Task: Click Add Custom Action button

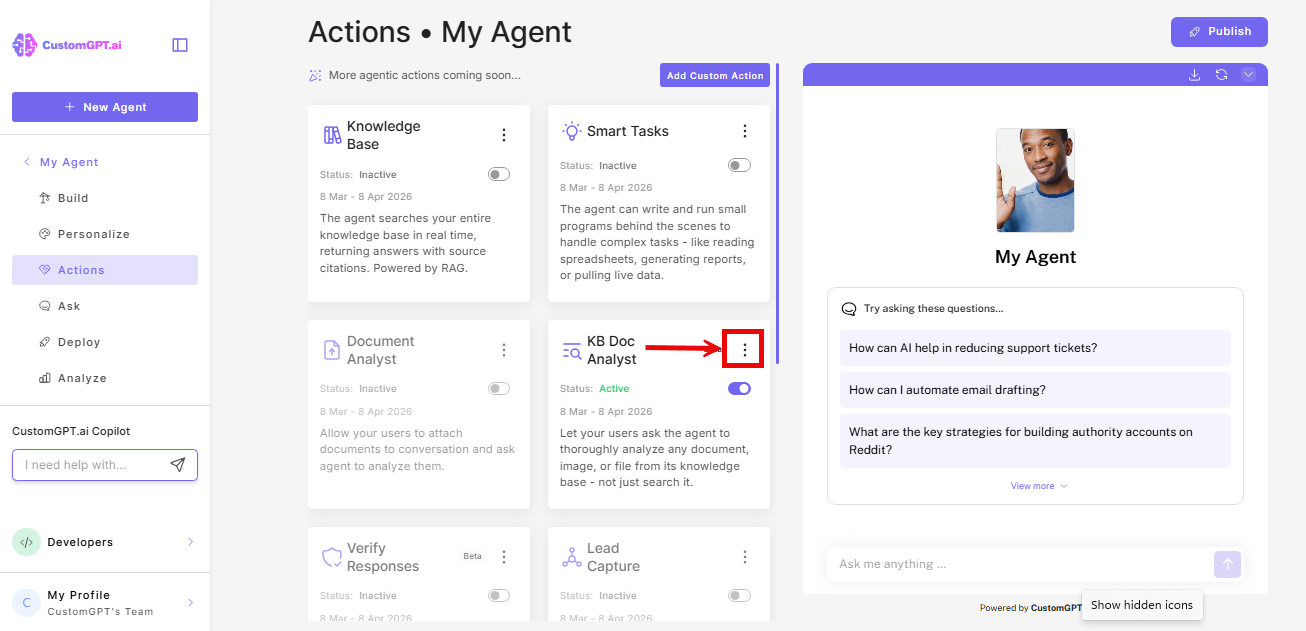Action: (715, 75)
